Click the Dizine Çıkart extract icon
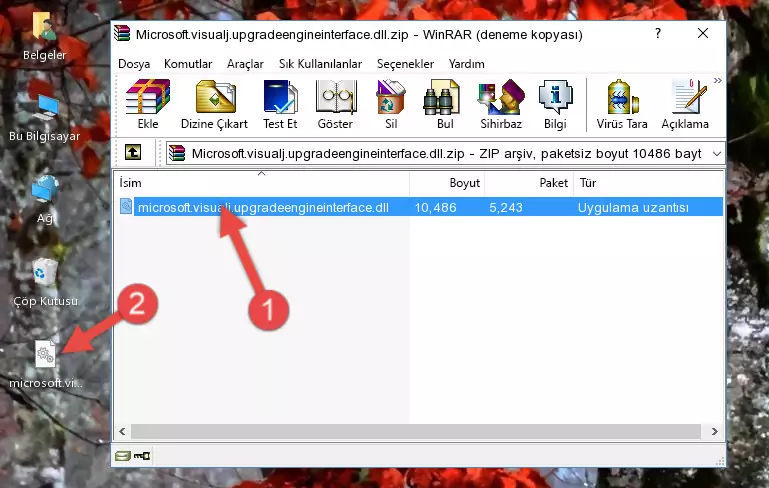Viewport: 769px width, 488px height. (x=214, y=104)
